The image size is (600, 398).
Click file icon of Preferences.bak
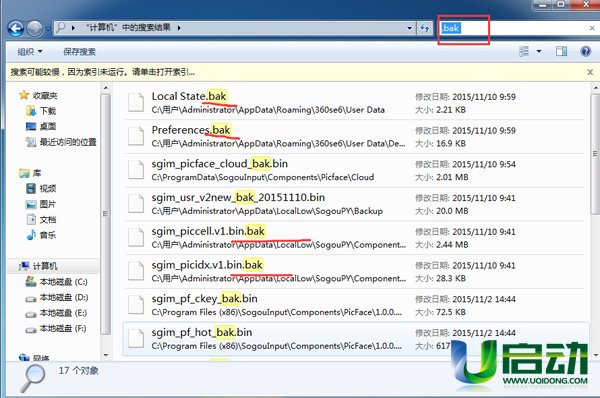pyautogui.click(x=136, y=136)
